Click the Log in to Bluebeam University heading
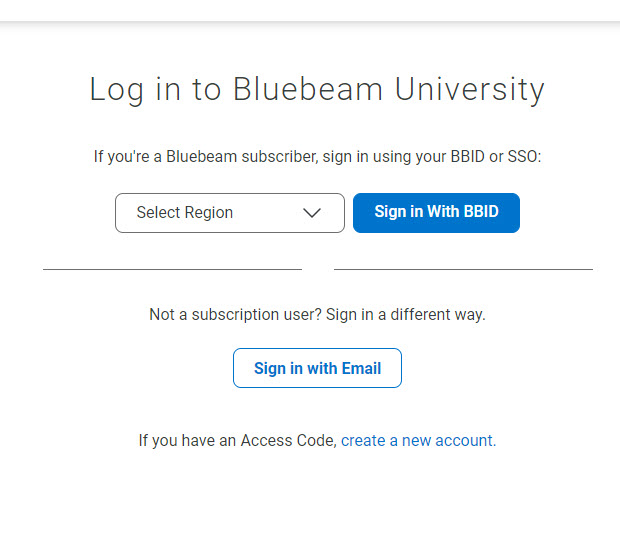This screenshot has width=620, height=550. [x=317, y=90]
